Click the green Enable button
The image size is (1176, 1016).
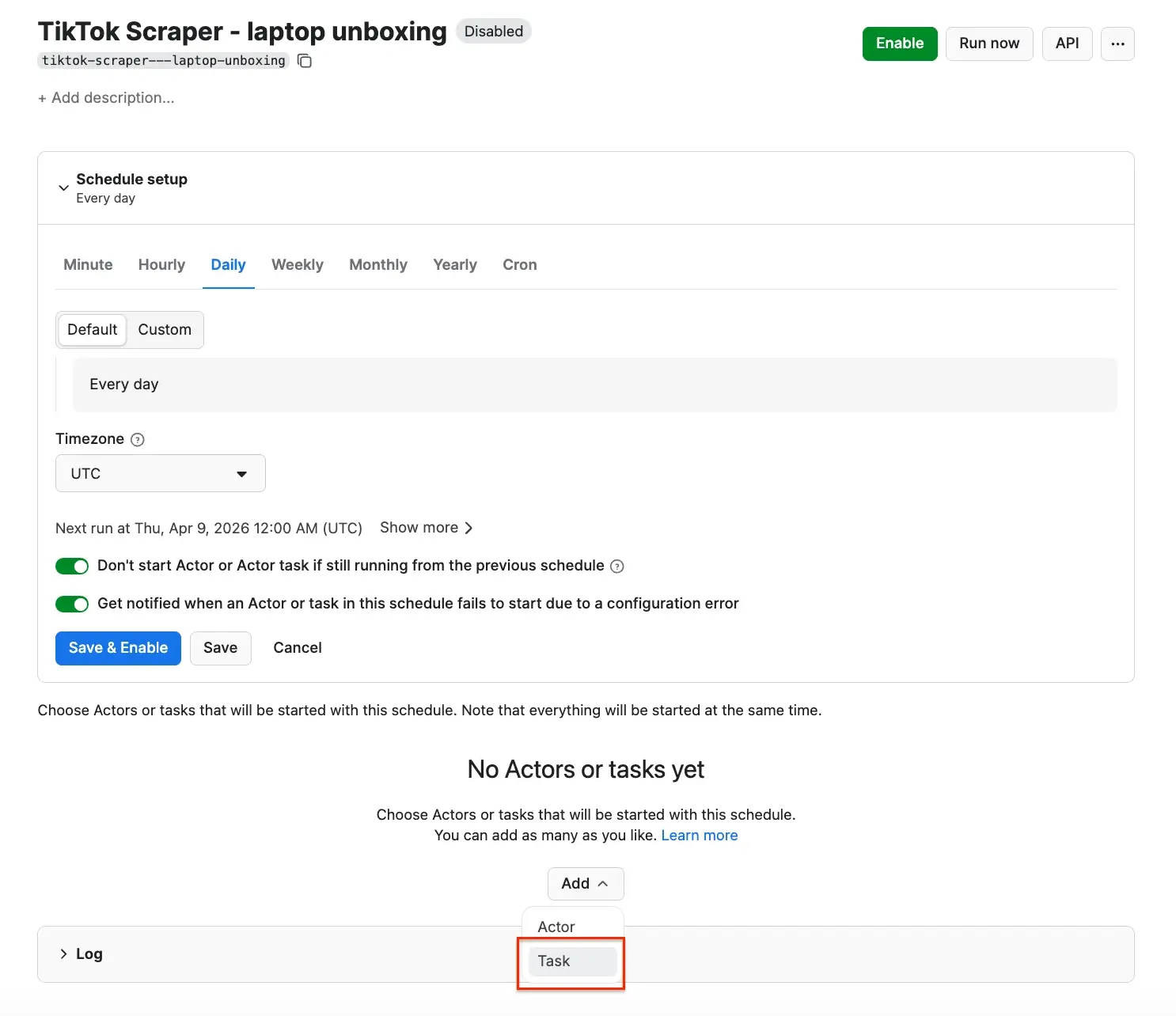[900, 44]
